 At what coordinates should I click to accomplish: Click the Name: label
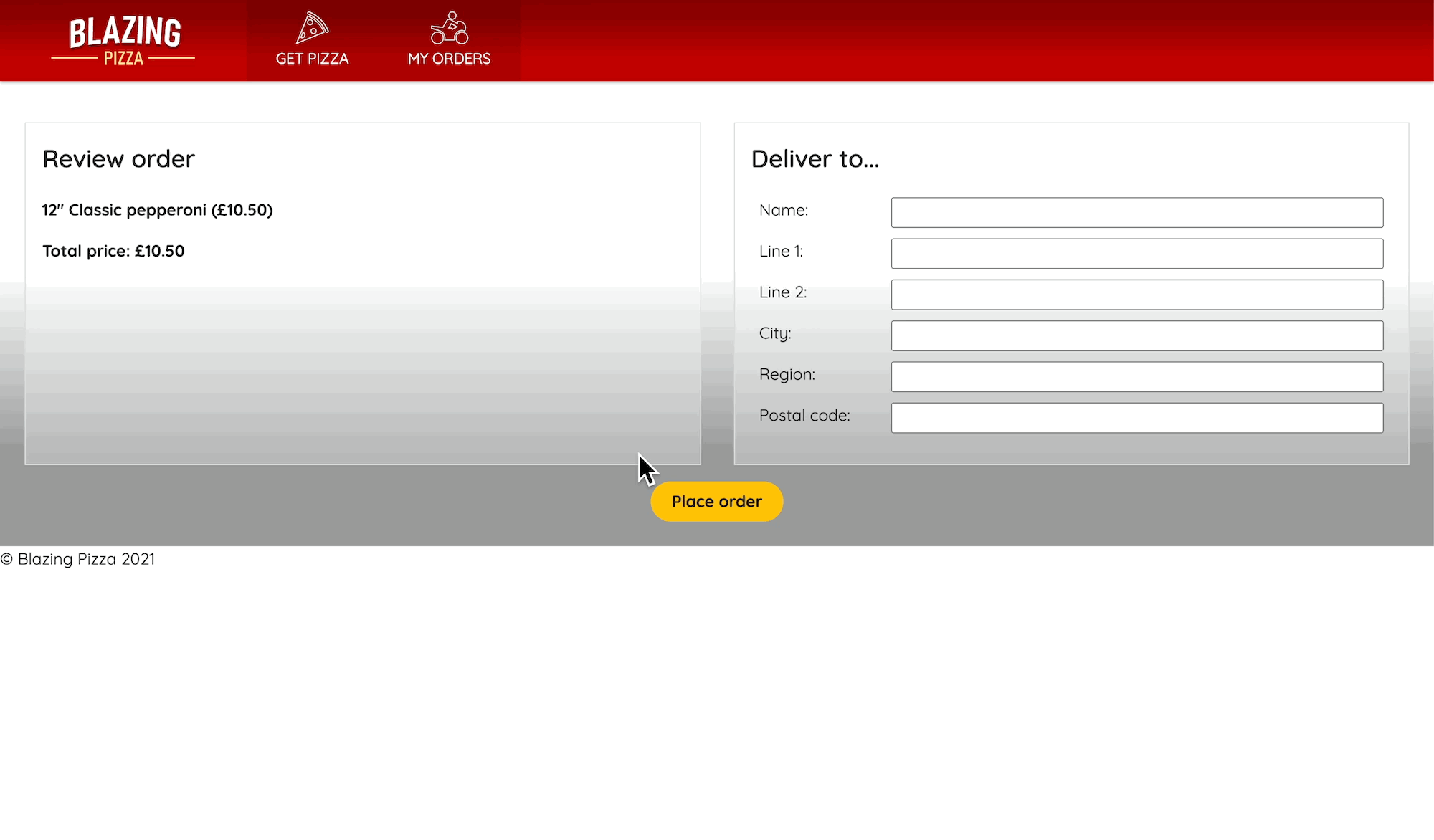click(x=784, y=210)
